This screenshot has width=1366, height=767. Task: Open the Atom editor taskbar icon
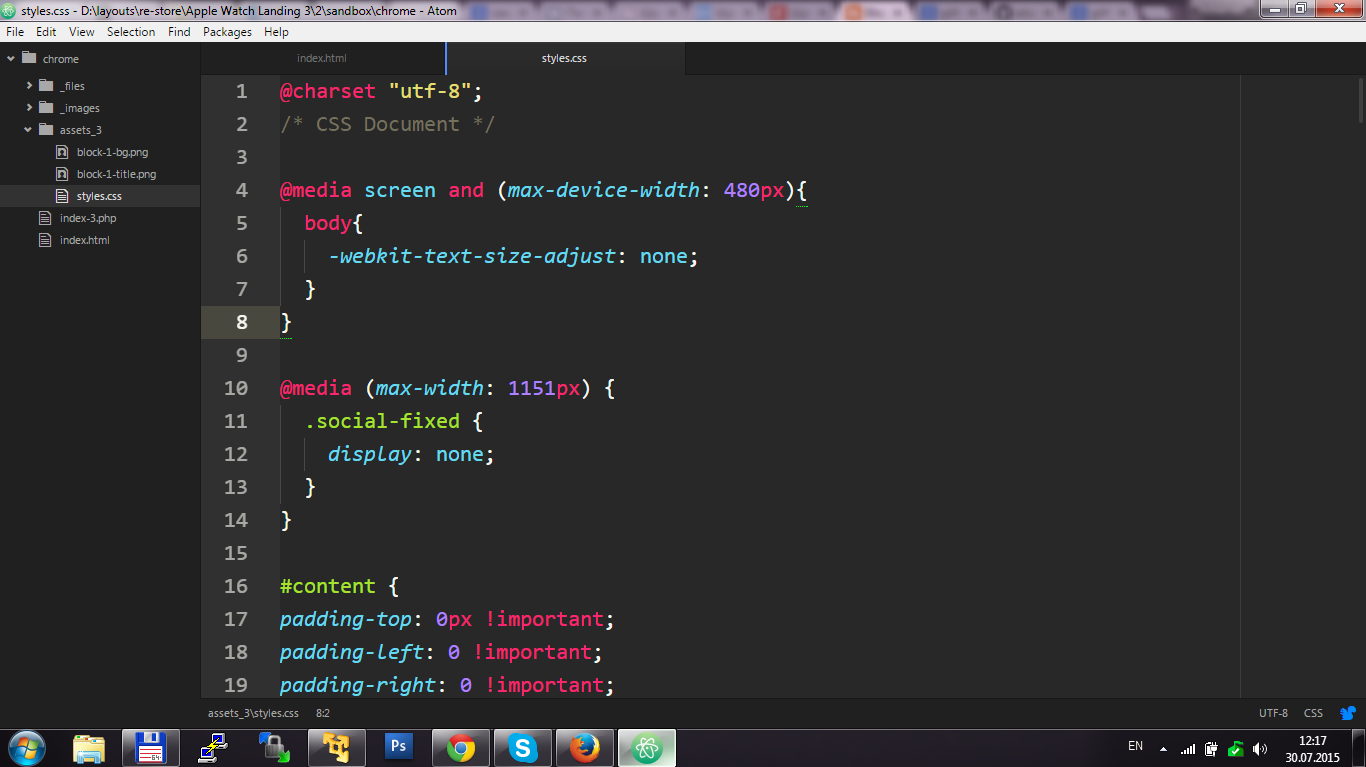point(646,747)
